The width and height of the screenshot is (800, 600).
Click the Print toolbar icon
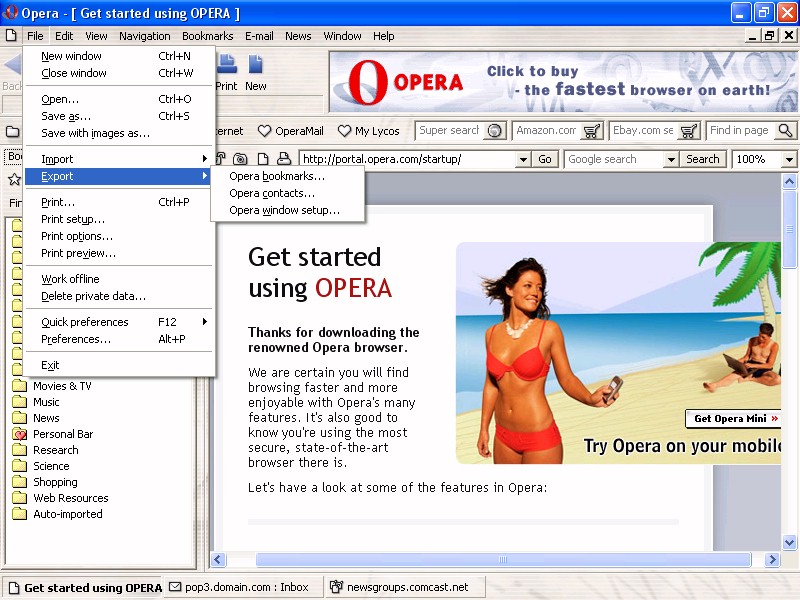(227, 65)
